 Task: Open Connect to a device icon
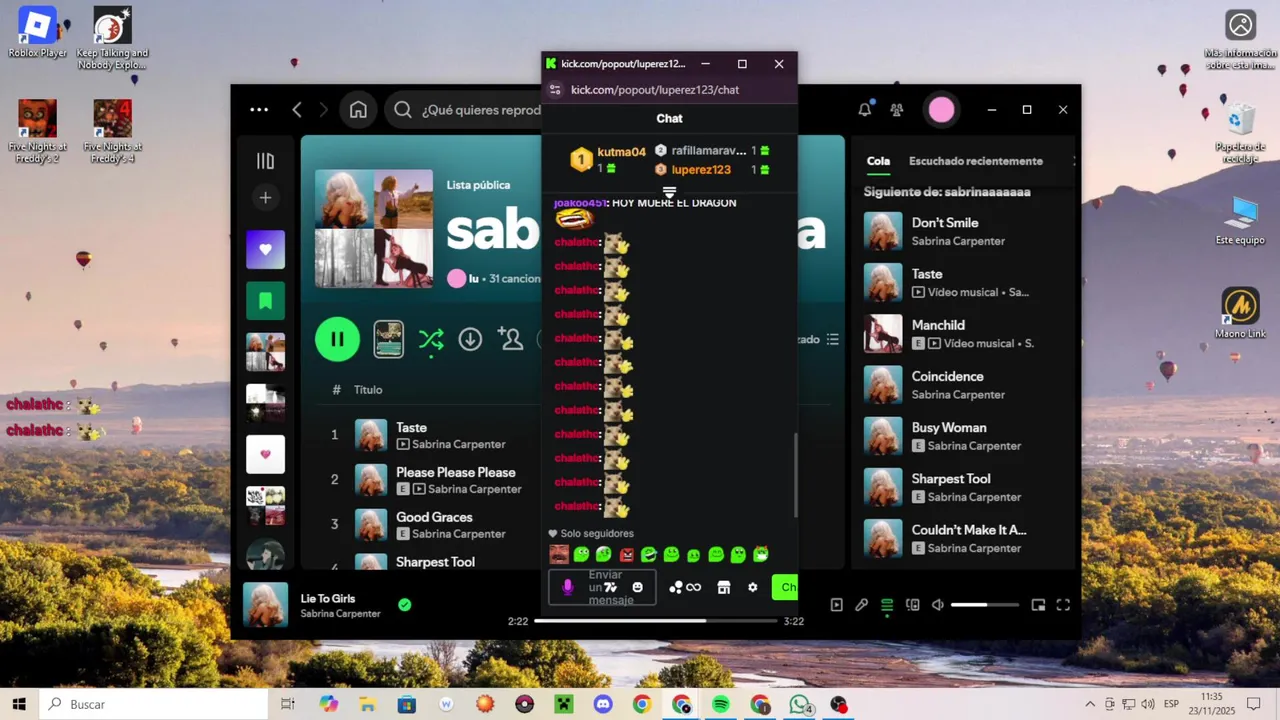click(x=912, y=605)
